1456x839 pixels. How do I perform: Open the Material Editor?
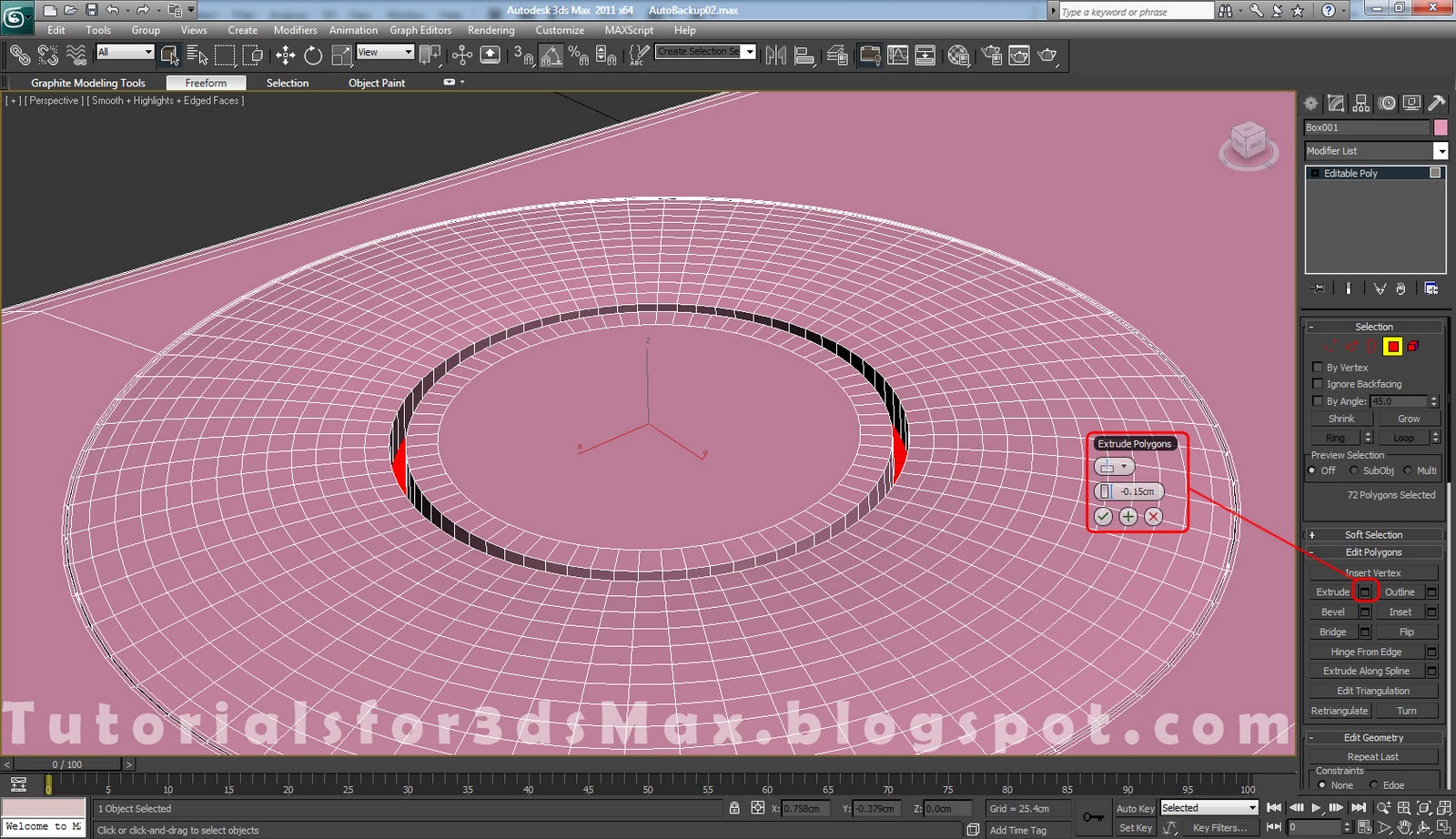pos(958,56)
